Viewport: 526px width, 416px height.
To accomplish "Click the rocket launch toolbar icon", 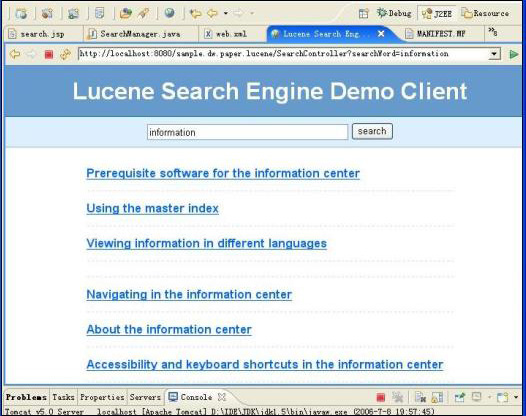I will coord(144,13).
